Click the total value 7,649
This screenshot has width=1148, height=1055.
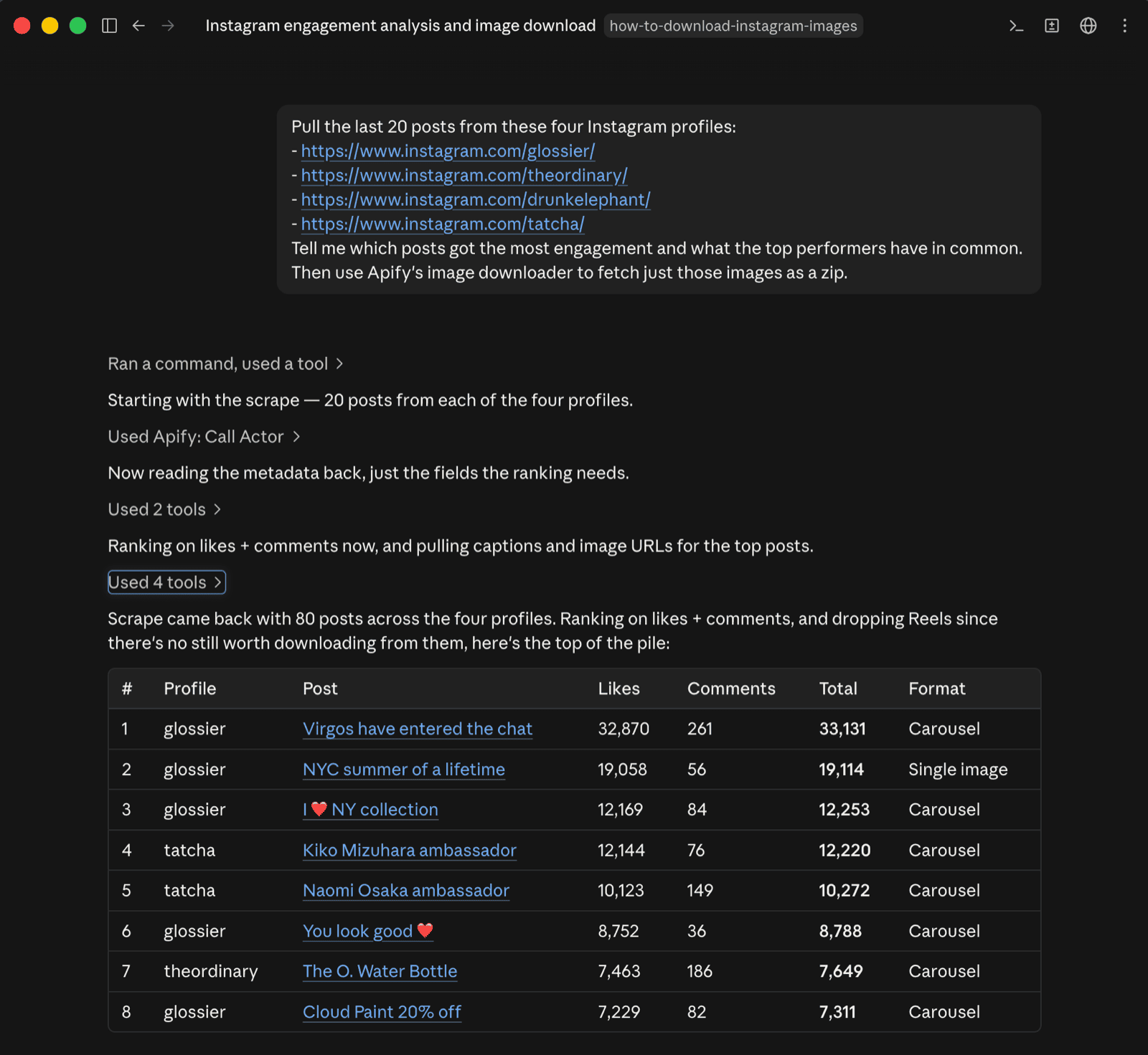point(841,971)
